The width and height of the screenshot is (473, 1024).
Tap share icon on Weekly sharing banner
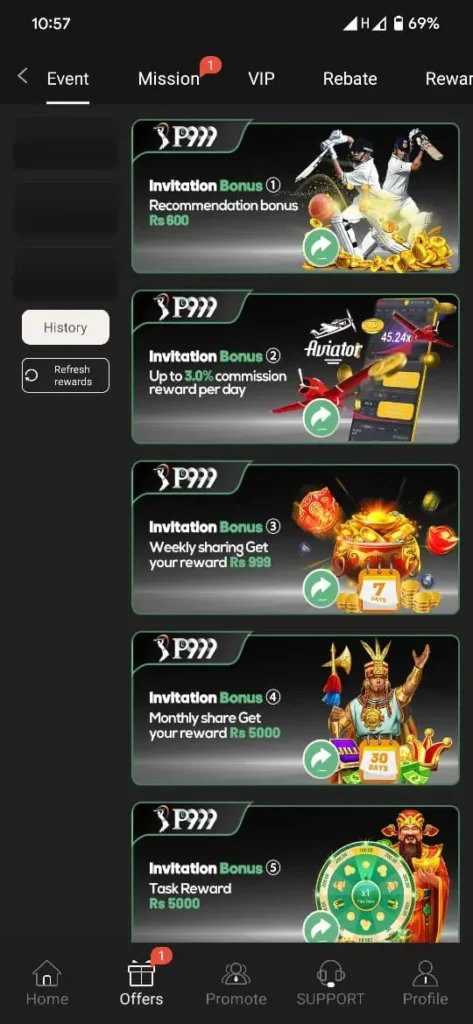coord(321,588)
